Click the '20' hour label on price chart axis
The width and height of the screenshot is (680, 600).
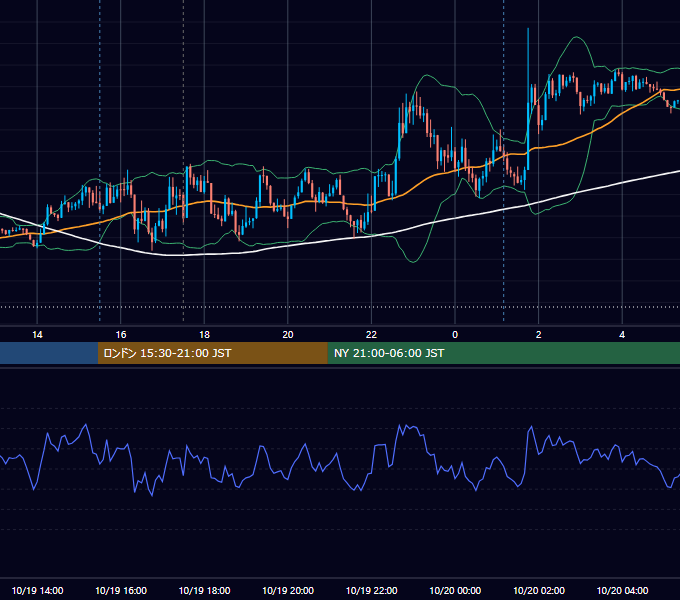coord(288,335)
